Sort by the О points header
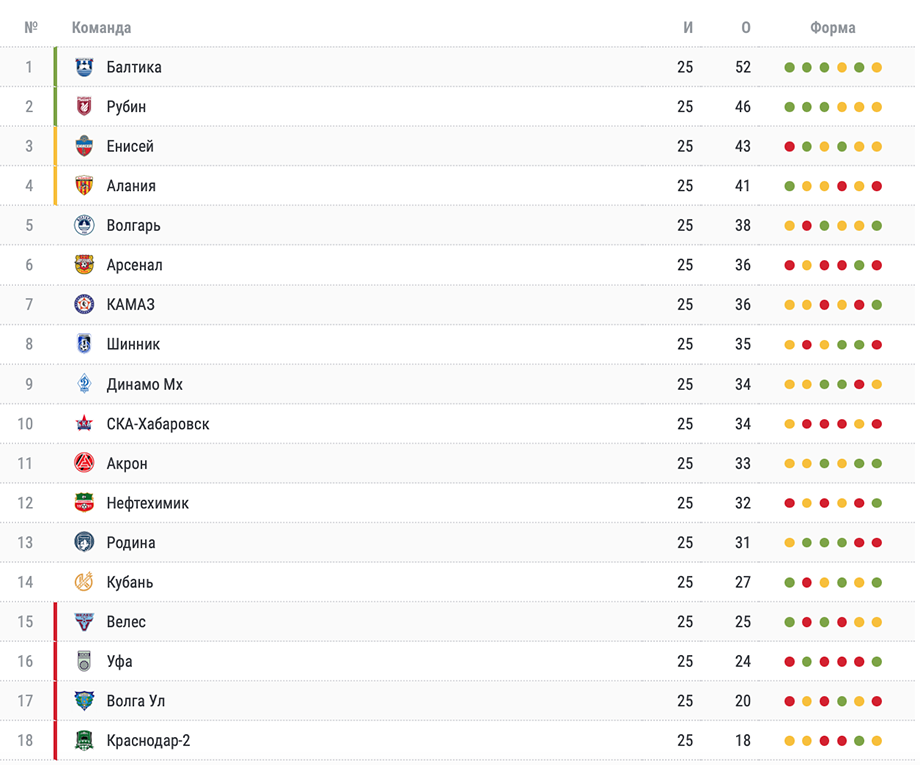This screenshot has width=920, height=765. [745, 28]
